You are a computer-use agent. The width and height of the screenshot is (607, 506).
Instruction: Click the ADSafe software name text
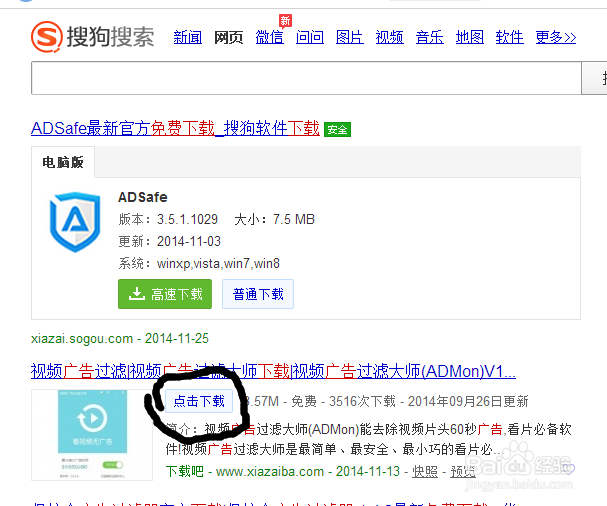(143, 197)
